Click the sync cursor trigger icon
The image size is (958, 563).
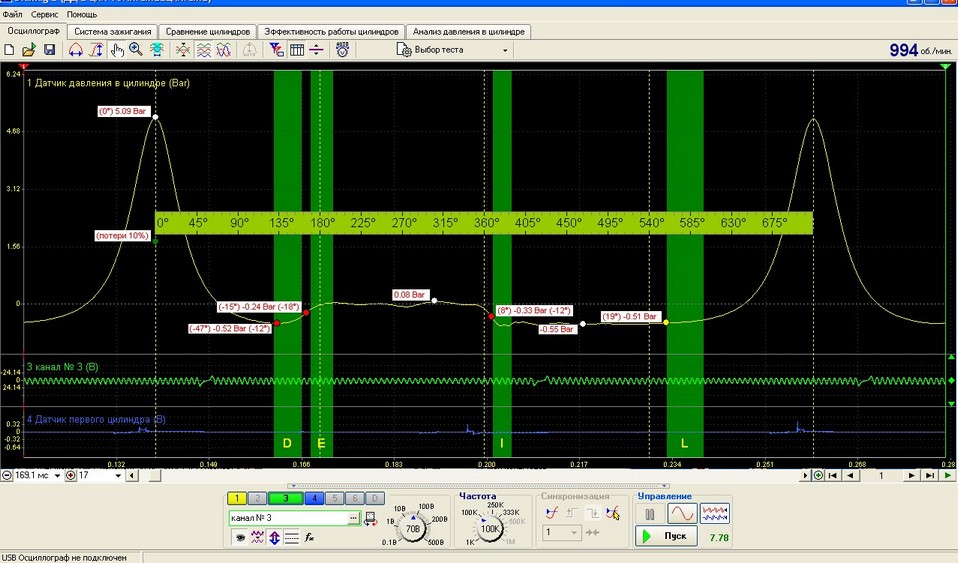pos(613,513)
